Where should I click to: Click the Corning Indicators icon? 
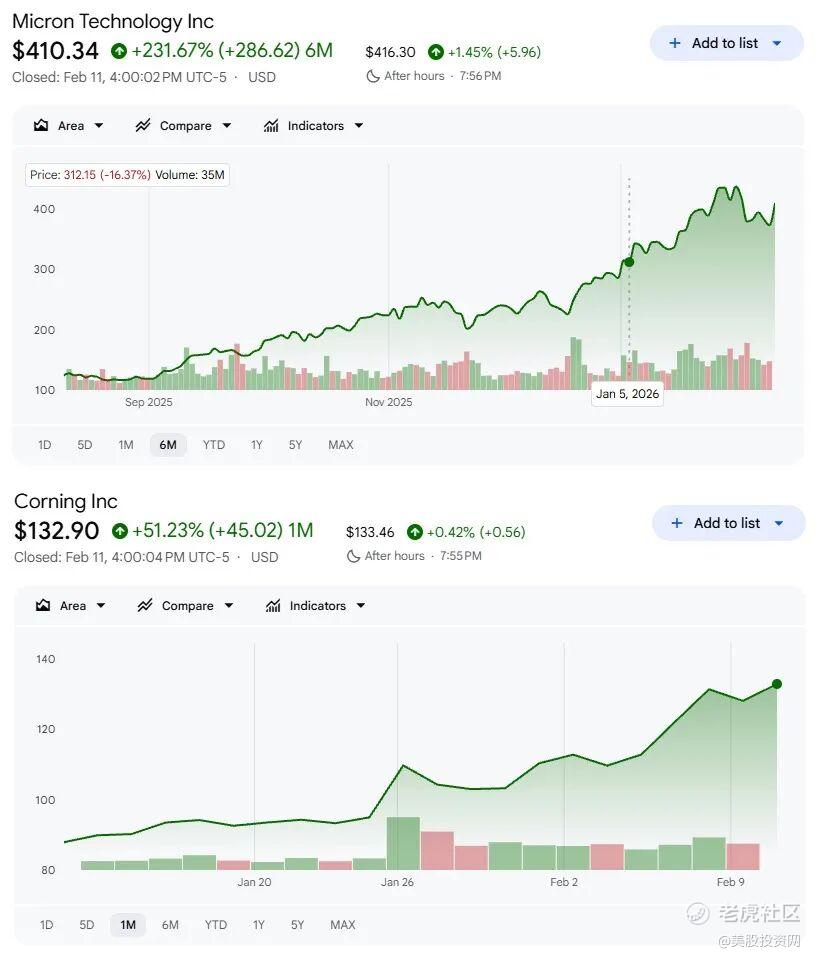coord(273,606)
